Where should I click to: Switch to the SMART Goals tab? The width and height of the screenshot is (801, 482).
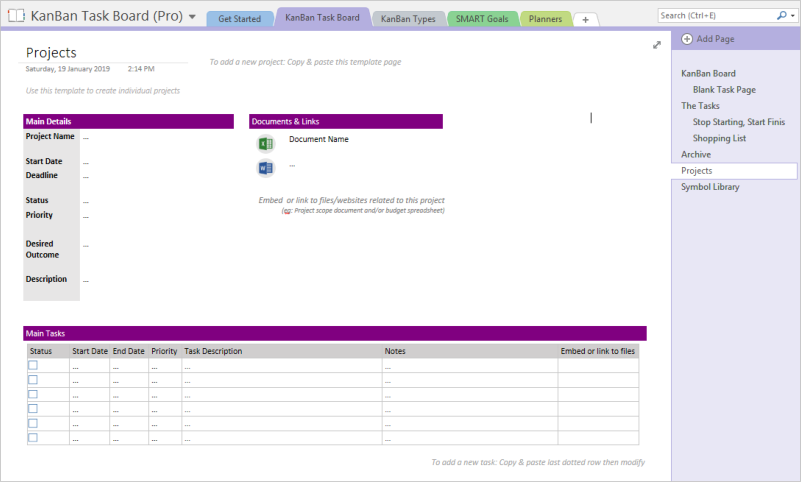click(x=480, y=19)
